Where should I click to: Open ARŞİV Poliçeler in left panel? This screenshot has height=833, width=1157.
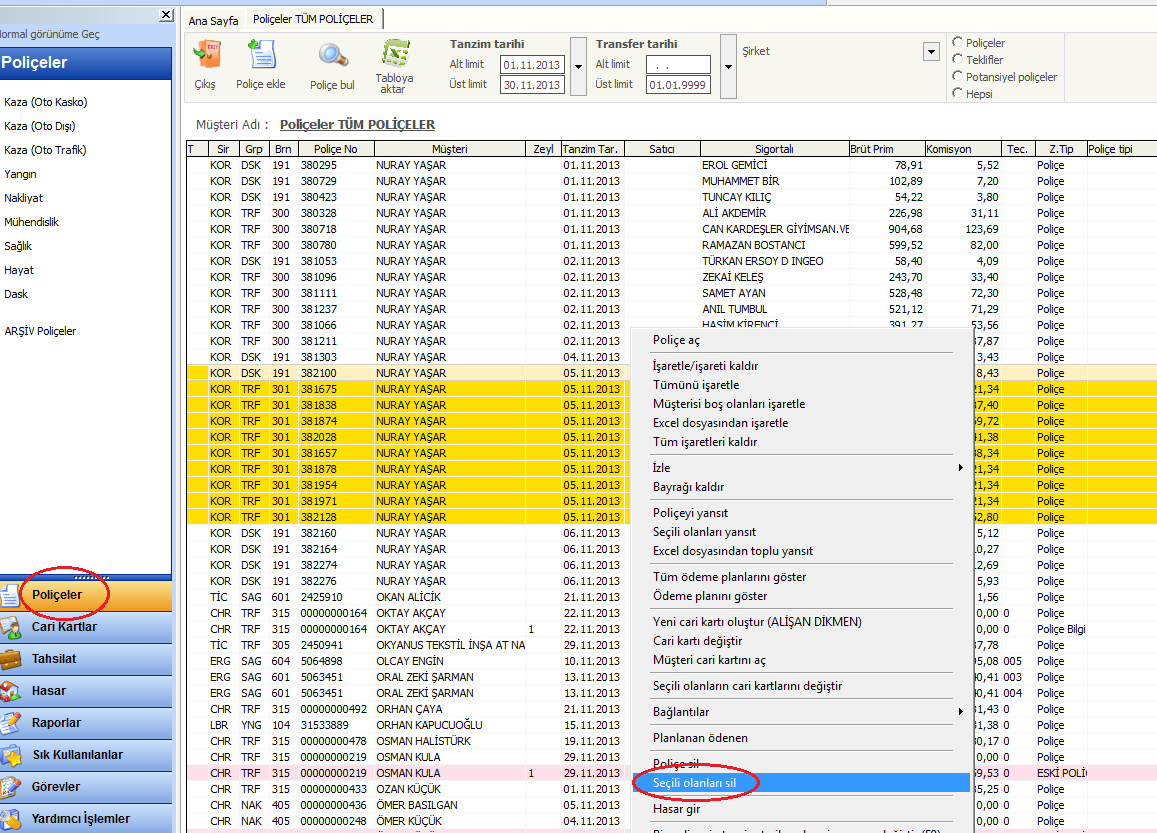[40, 331]
